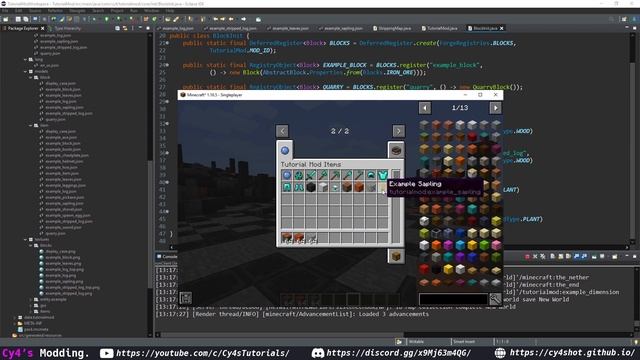Screen dimensions: 640x360
Task: Open the Run menu in Eclipse
Action: click(134, 11)
